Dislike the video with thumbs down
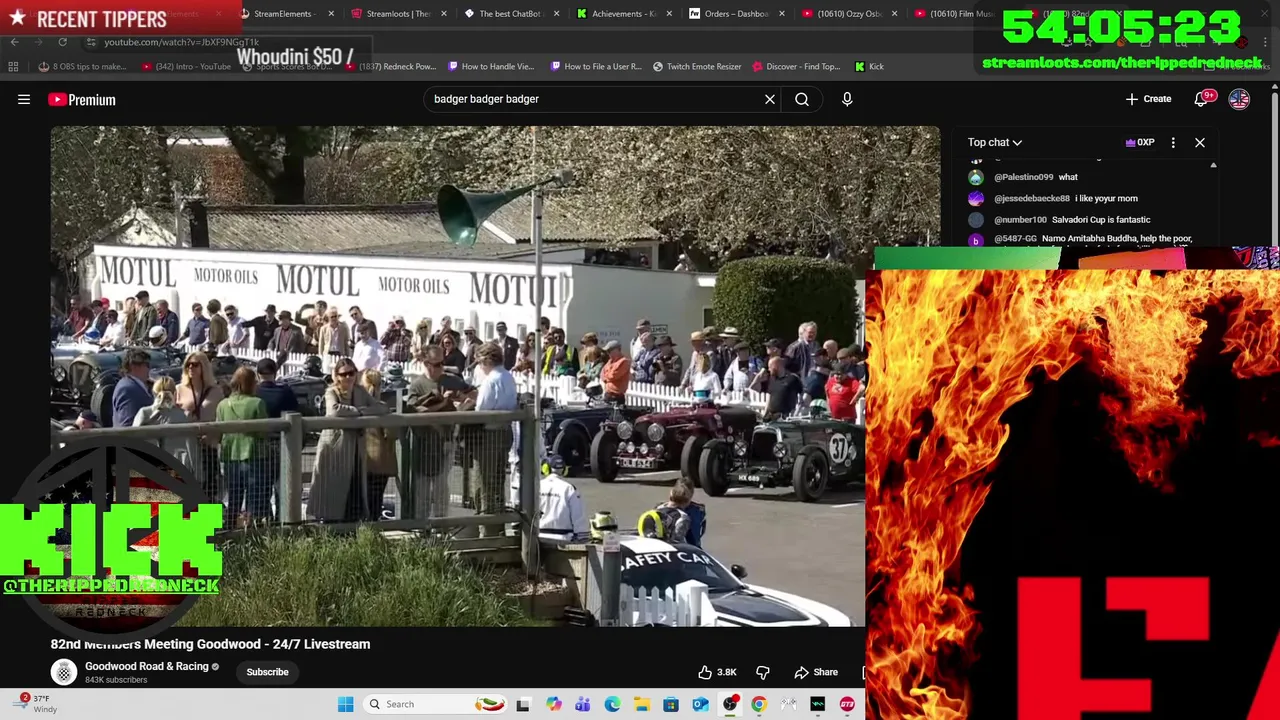1280x720 pixels. click(763, 672)
